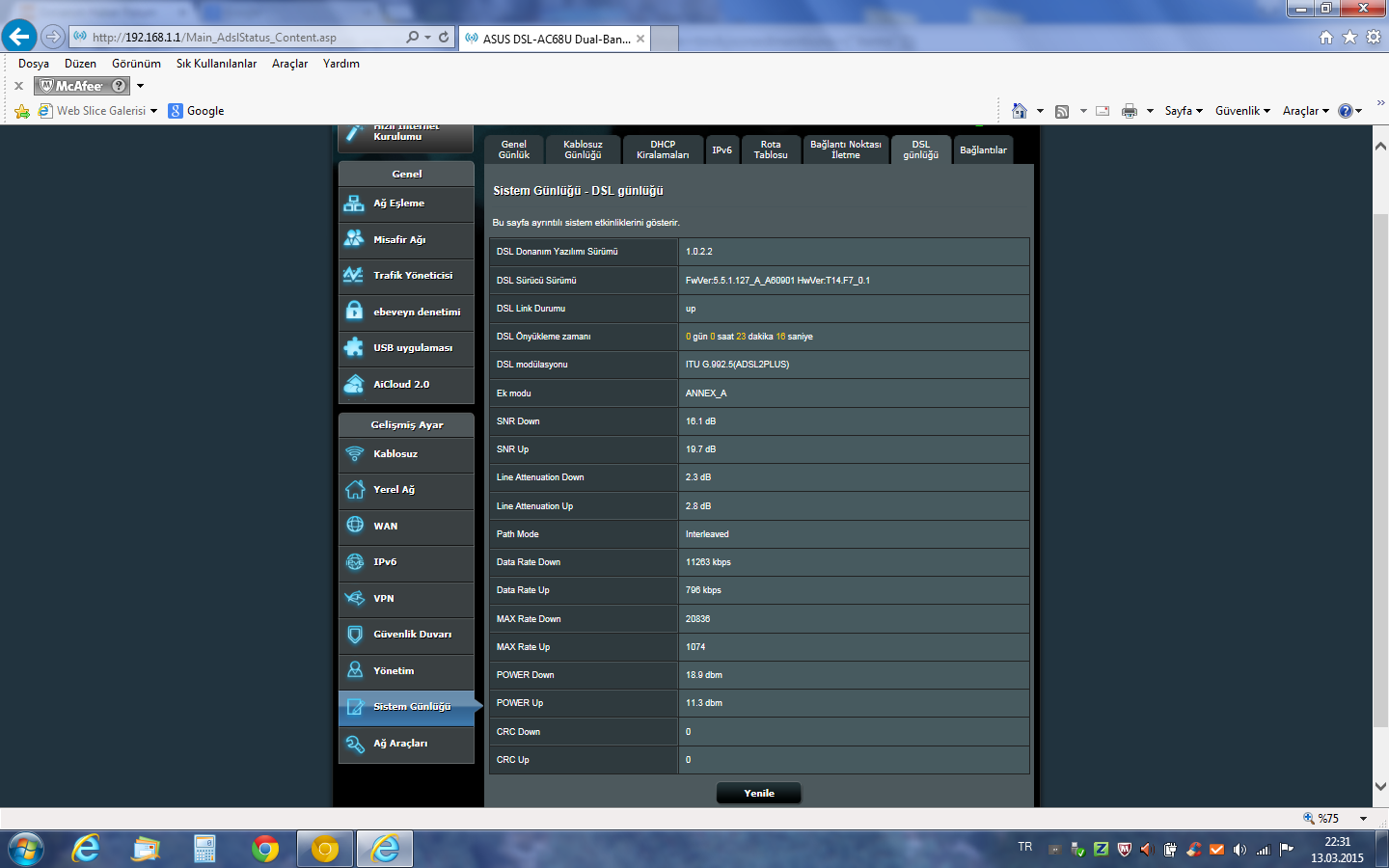Viewport: 1389px width, 868px height.
Task: Click the address bar URL field
Action: pyautogui.click(x=241, y=38)
